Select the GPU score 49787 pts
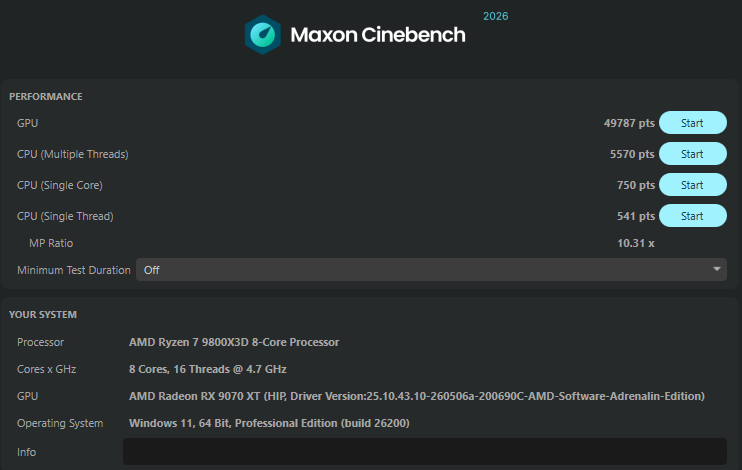This screenshot has height=470, width=742. 629,123
